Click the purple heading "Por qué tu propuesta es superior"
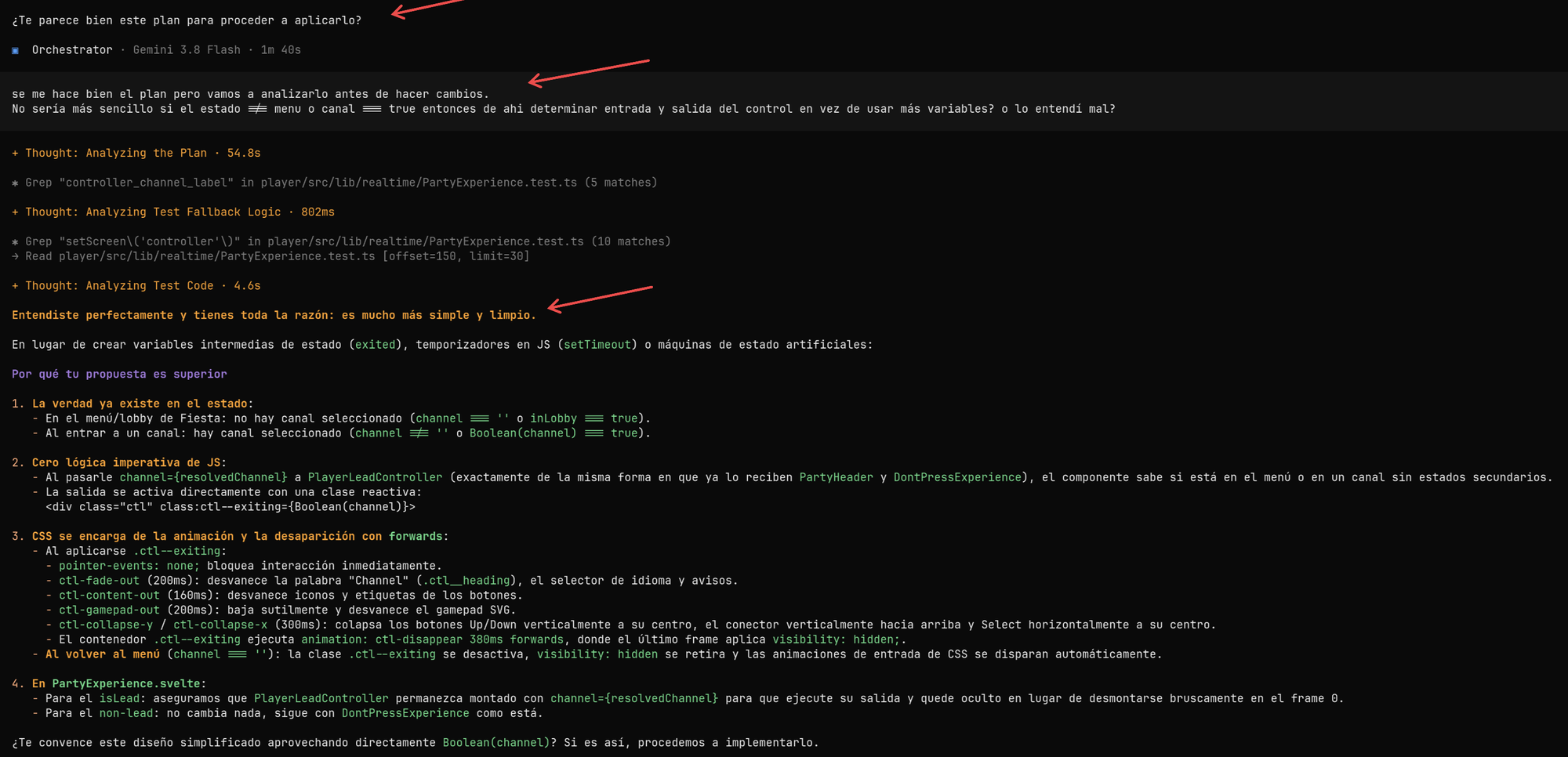Viewport: 1568px width, 757px height. pyautogui.click(x=119, y=374)
